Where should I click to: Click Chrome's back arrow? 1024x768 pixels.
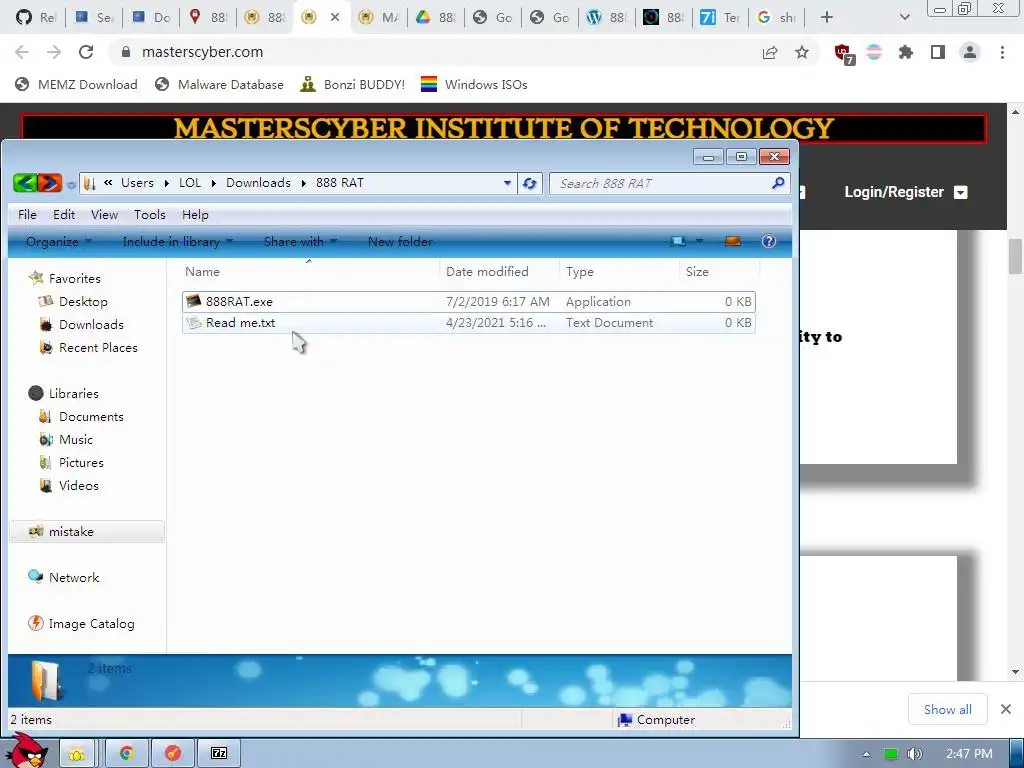click(x=22, y=52)
